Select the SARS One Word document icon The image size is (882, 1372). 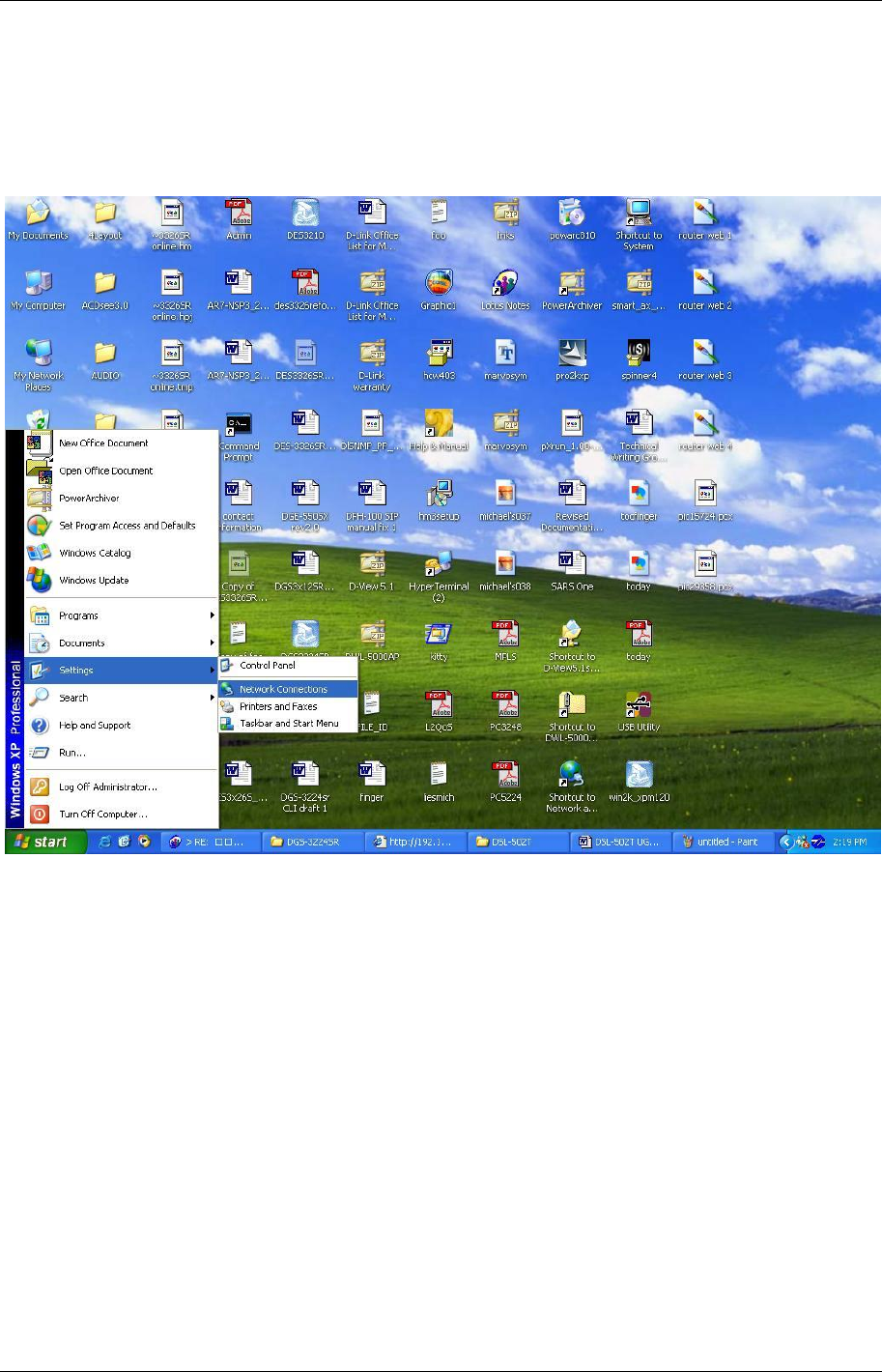tap(571, 570)
